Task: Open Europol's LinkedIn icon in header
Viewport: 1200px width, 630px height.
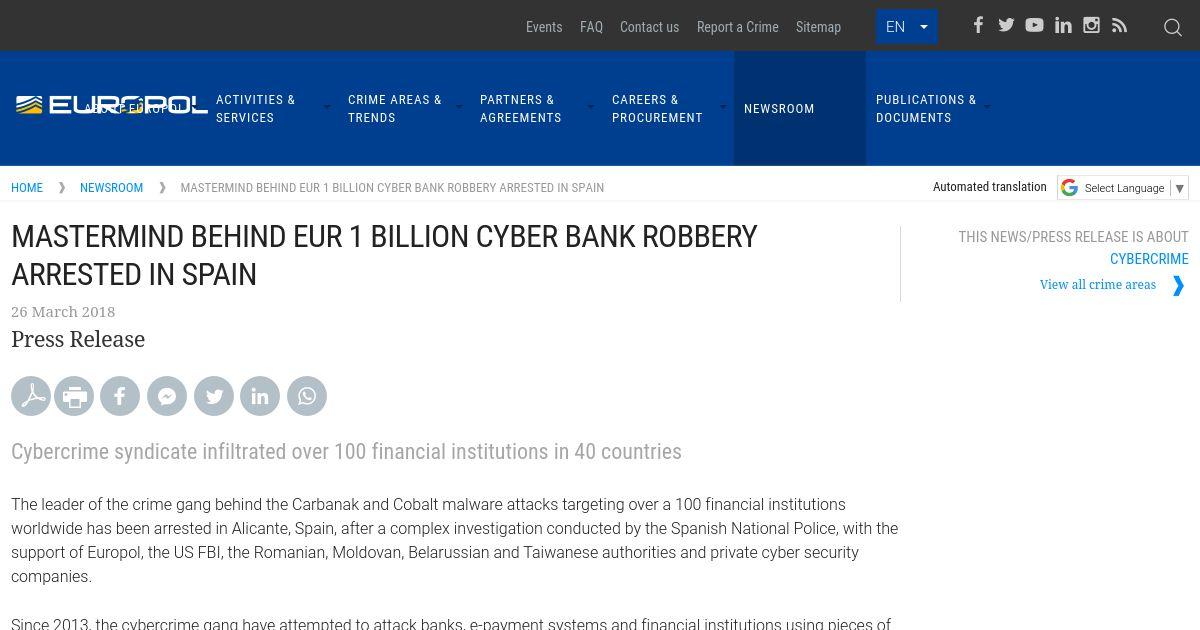Action: [1063, 26]
